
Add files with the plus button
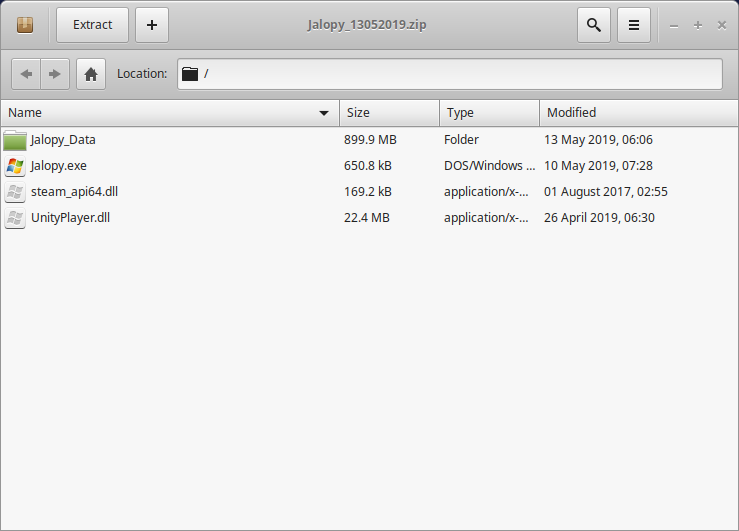pyautogui.click(x=152, y=25)
